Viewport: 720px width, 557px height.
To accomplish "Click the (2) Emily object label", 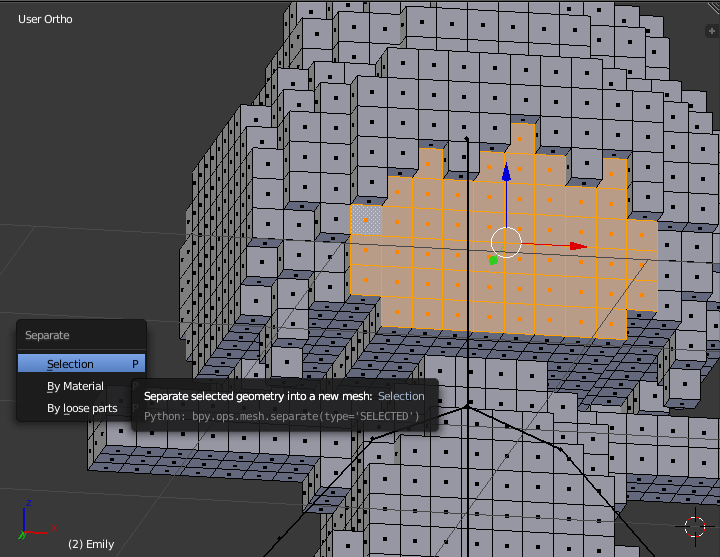I will click(91, 544).
